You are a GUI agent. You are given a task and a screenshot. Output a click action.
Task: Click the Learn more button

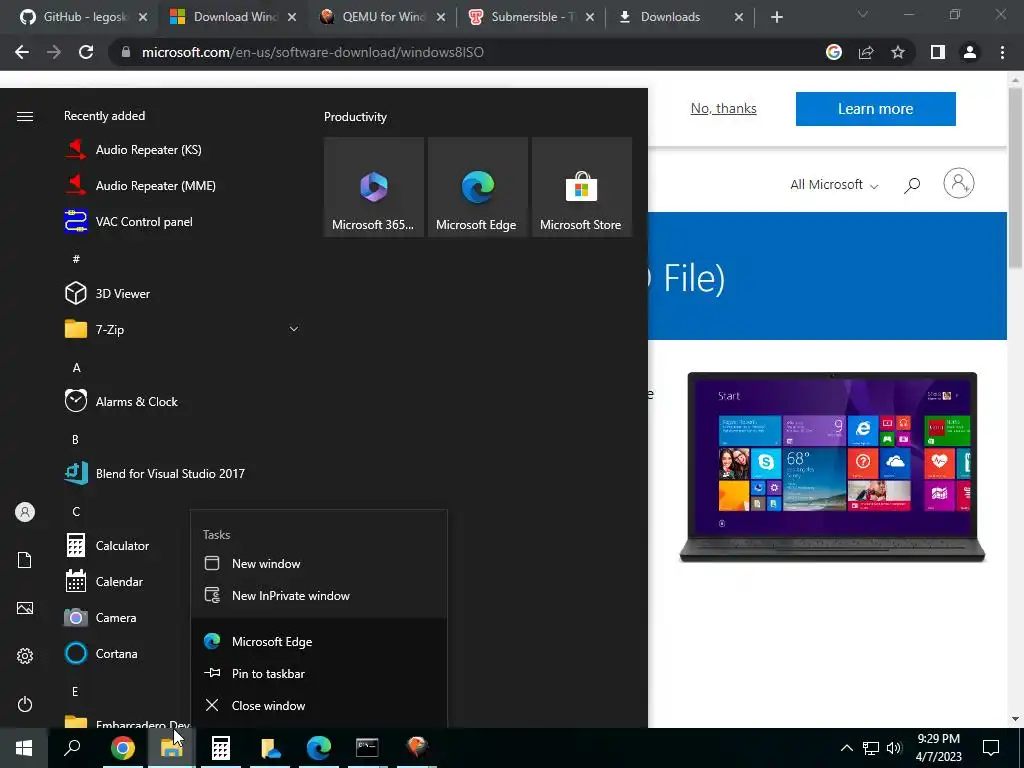coord(875,108)
